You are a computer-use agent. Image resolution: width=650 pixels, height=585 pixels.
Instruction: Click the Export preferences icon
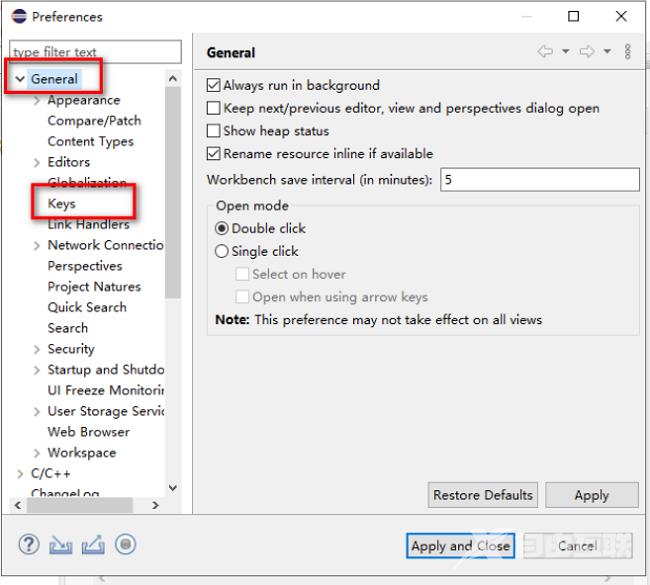pyautogui.click(x=93, y=545)
